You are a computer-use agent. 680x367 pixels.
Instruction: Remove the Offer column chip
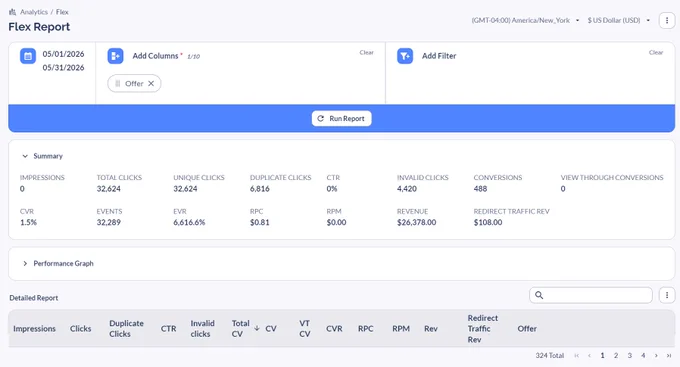coord(151,84)
